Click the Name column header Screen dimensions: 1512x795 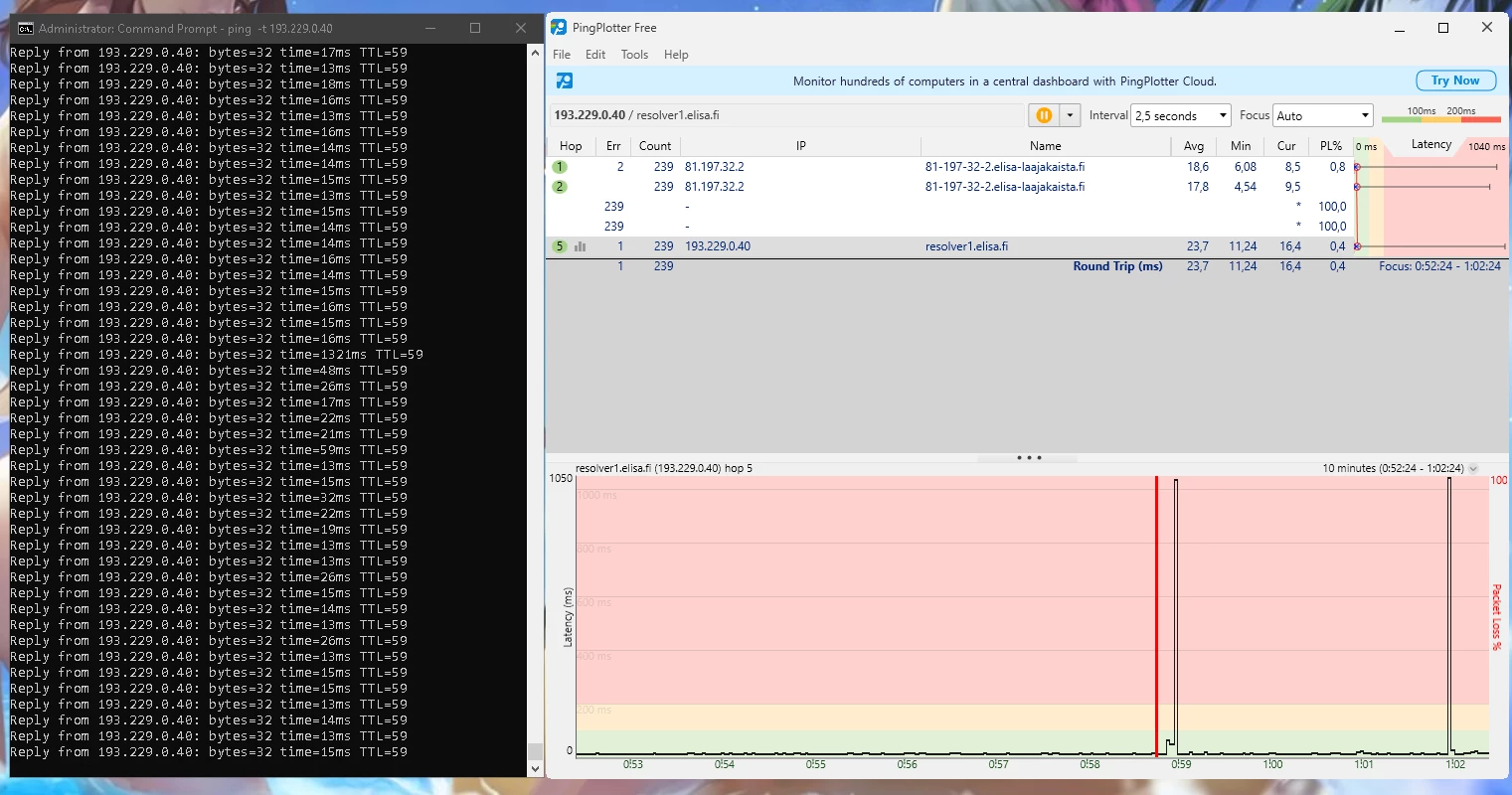(1046, 146)
